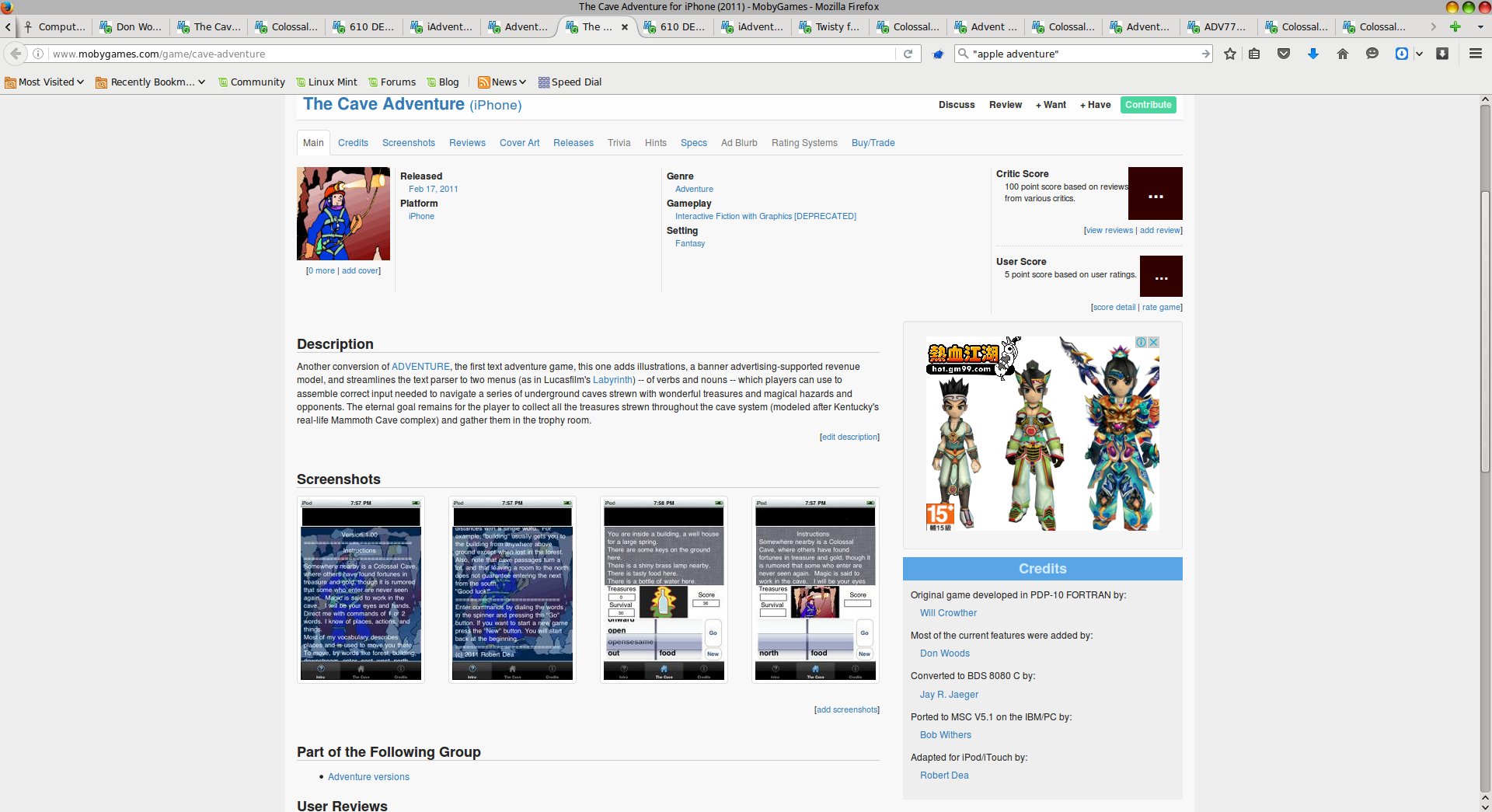
Task: Open the Cave Adventure cover art thumbnail
Action: point(343,214)
